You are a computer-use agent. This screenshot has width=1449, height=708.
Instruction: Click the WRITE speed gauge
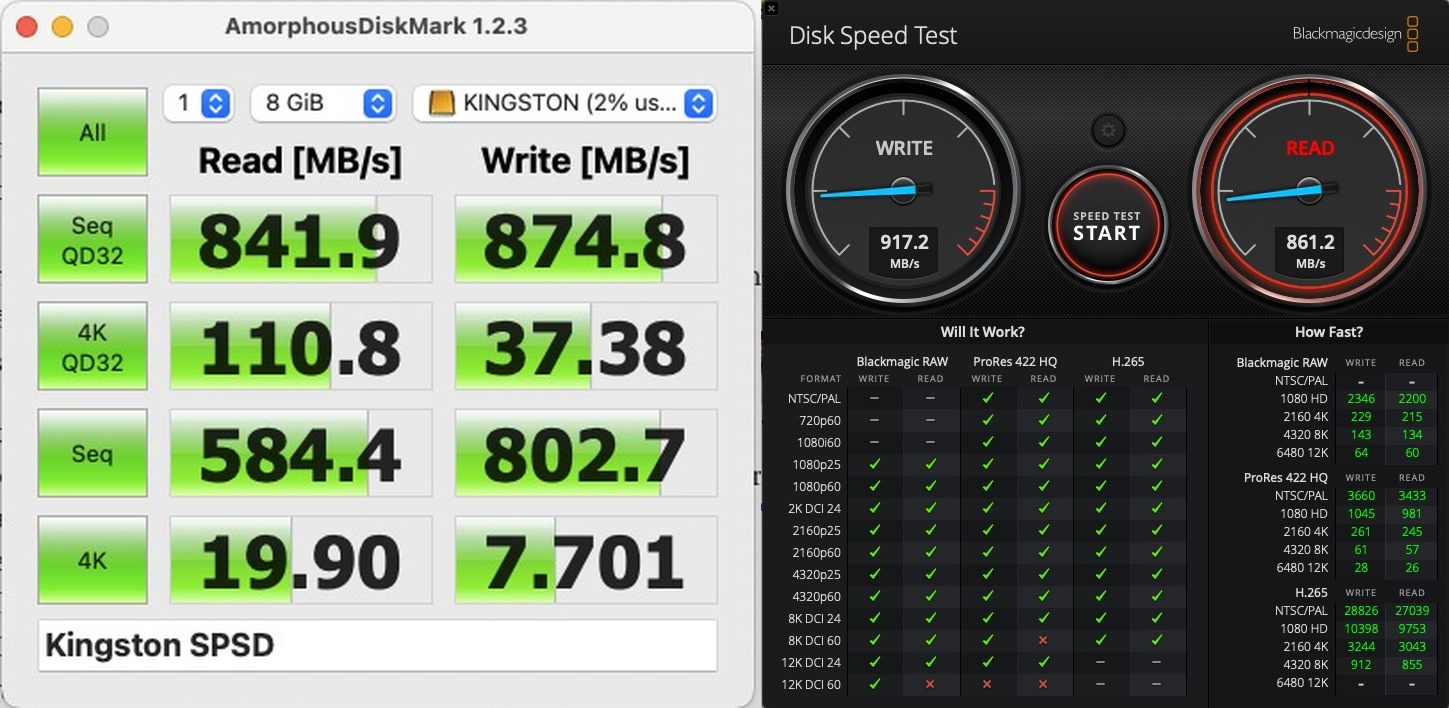tap(903, 188)
